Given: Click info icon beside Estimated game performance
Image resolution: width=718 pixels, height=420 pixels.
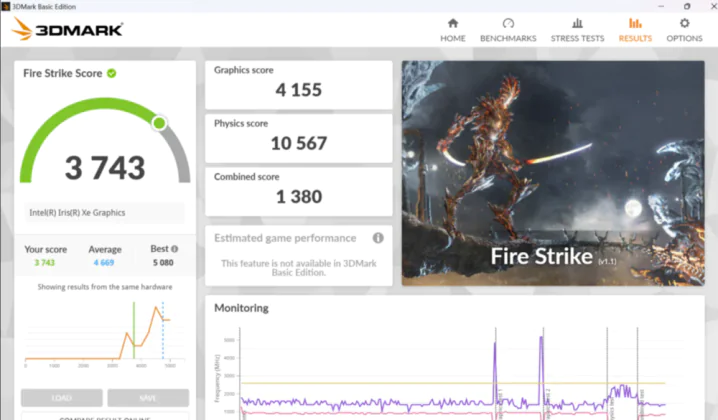Looking at the screenshot, I should click(378, 238).
